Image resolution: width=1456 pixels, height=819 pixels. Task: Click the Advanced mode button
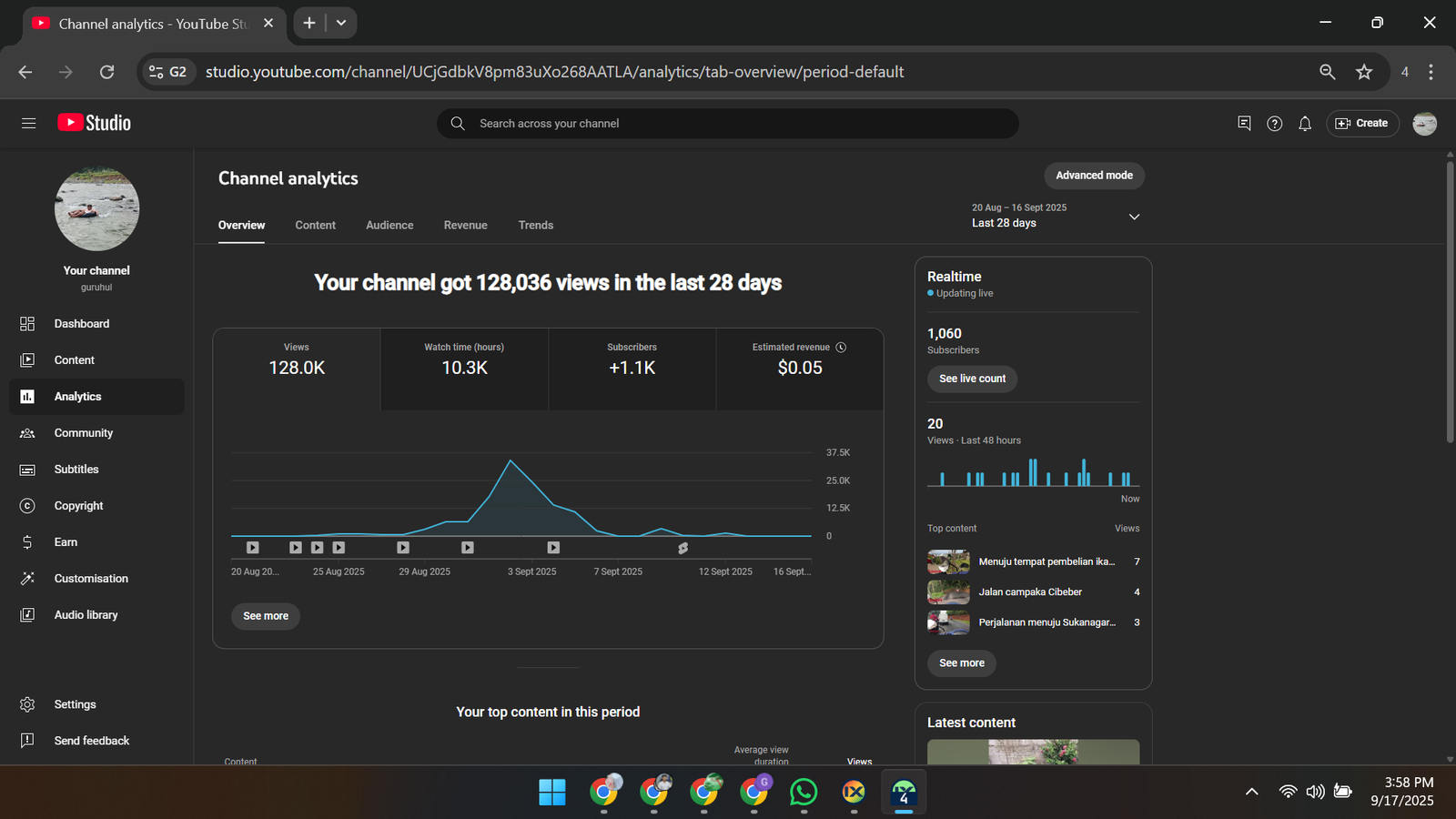click(1094, 176)
